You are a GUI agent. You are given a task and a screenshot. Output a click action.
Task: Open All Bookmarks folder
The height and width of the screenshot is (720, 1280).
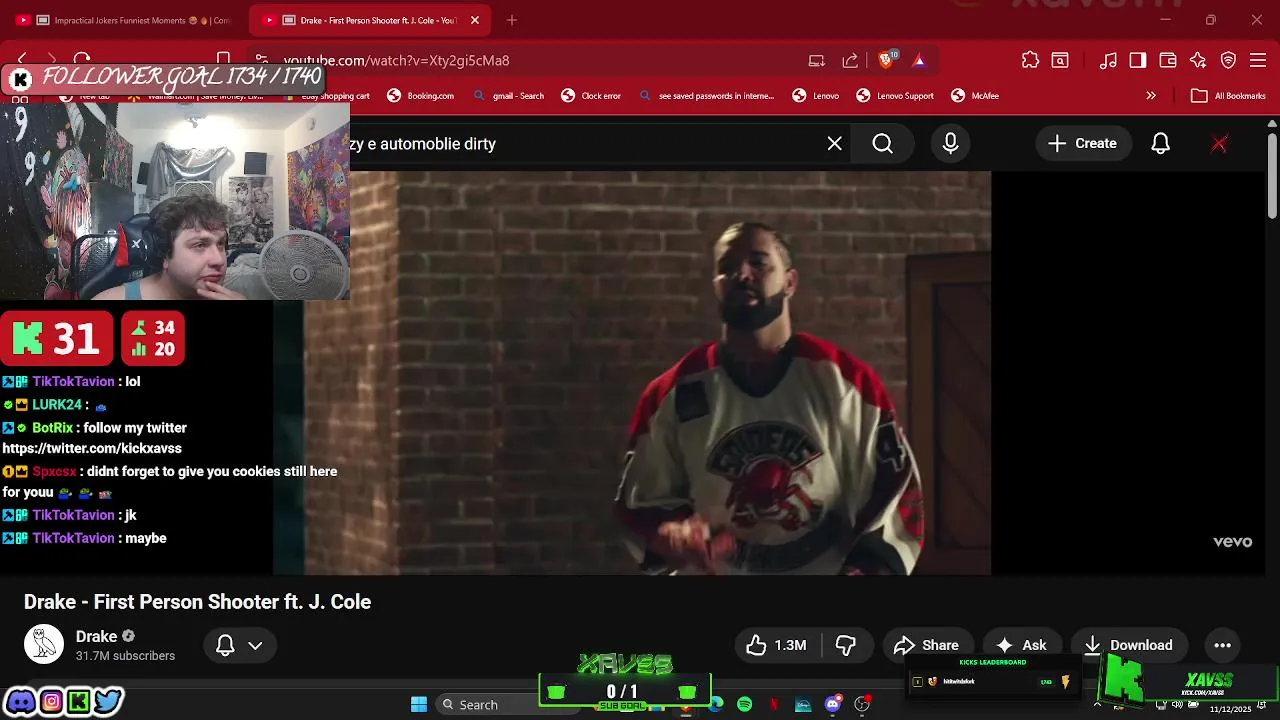(1229, 96)
